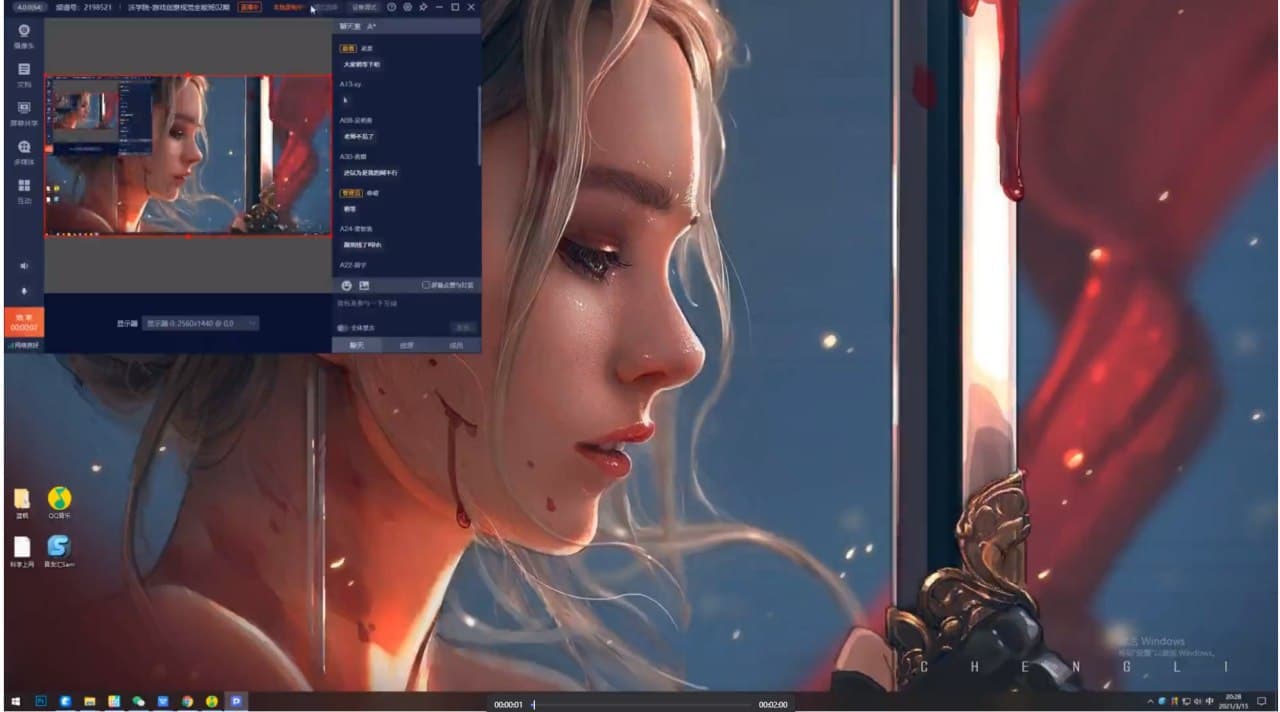Screen dimensions: 1280x712
Task: Click the video progress bar at the bottom
Action: click(642, 704)
